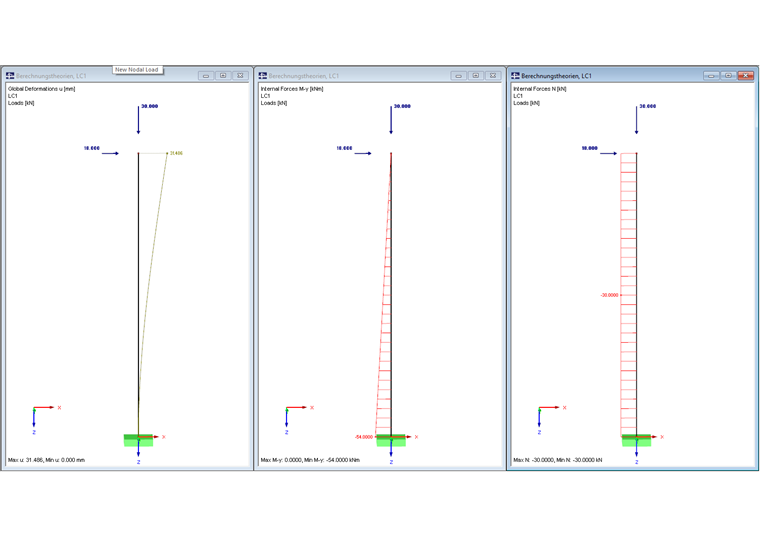Click the app icon in Internal Forces N window title bar

click(515, 76)
